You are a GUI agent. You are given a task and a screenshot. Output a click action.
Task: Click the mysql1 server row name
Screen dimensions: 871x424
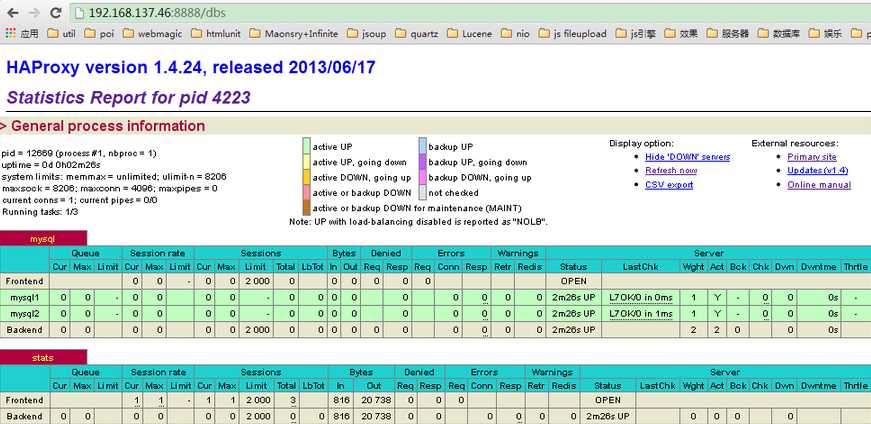(24, 297)
